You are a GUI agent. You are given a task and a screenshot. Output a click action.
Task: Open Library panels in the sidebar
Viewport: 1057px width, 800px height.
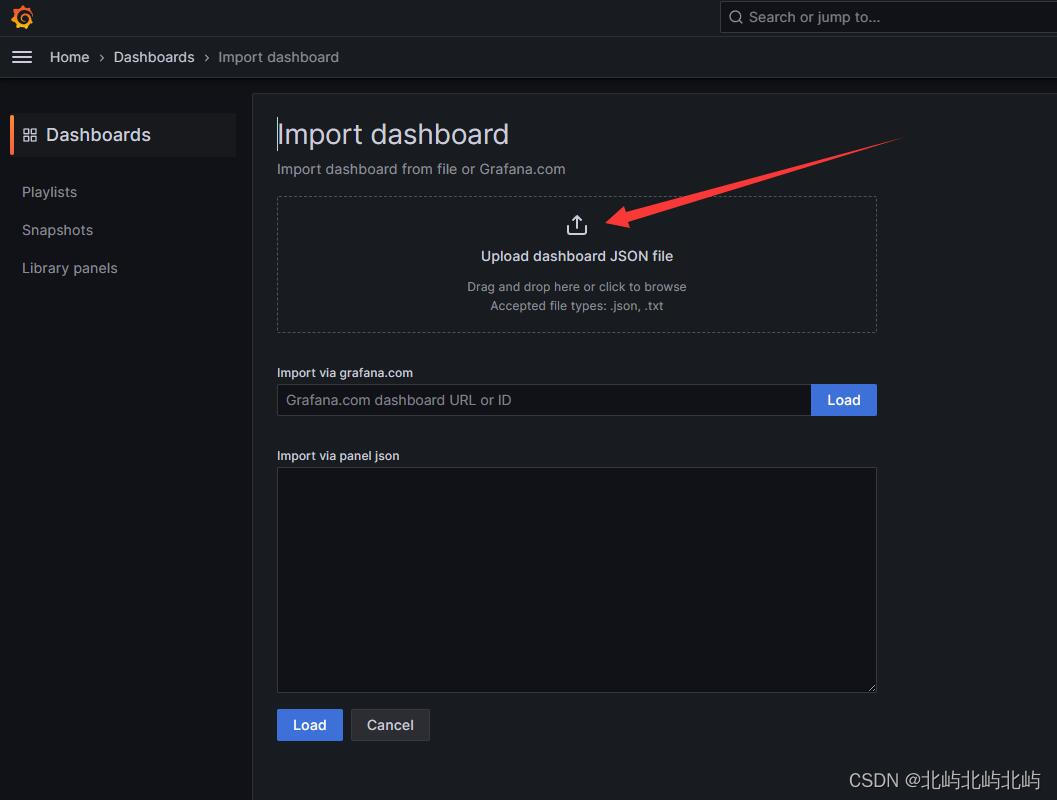point(69,268)
